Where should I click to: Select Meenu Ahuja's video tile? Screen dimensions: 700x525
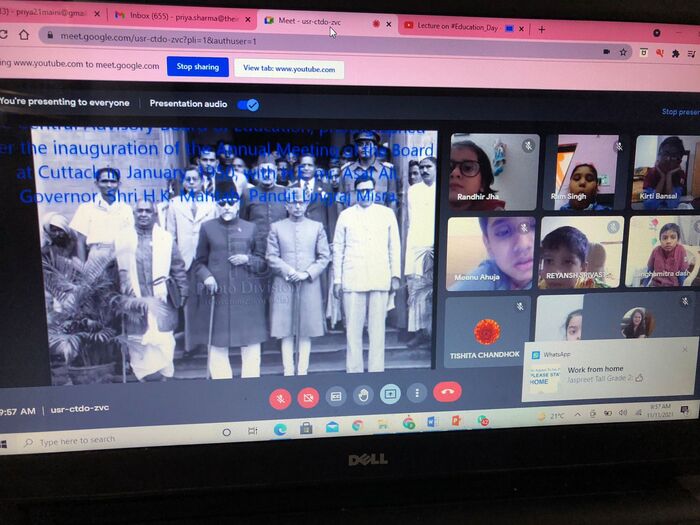491,254
